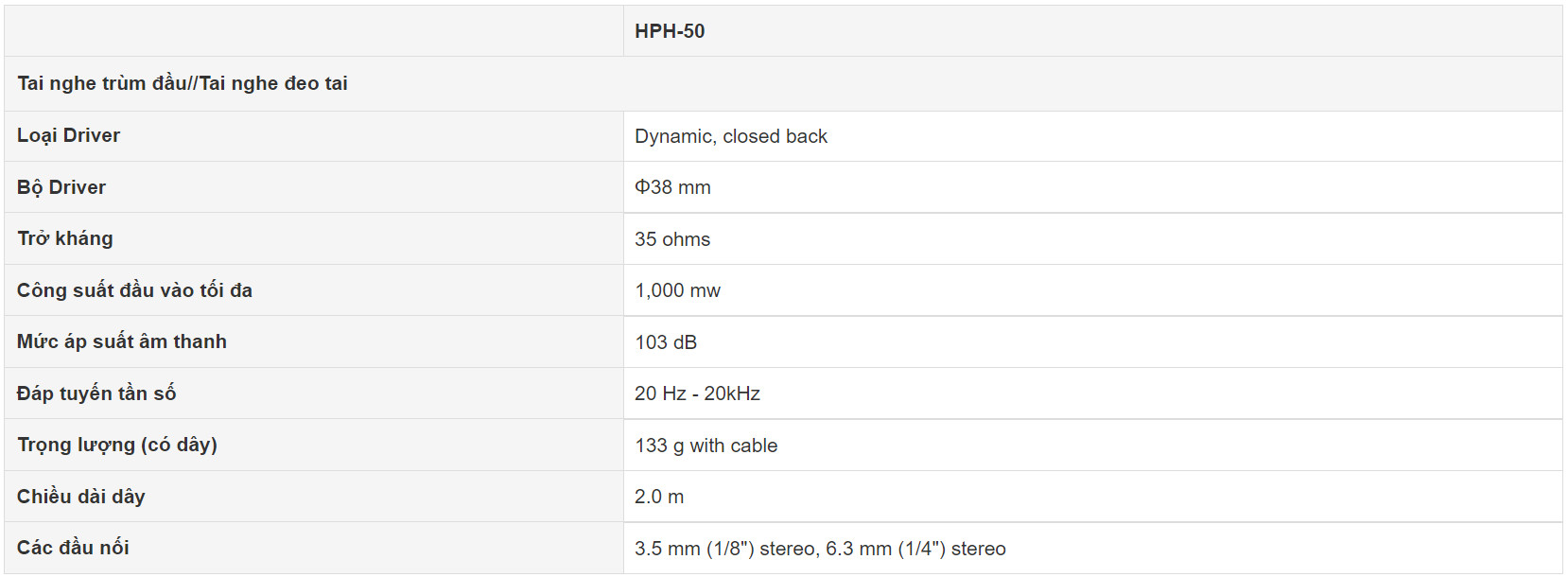Screen dimensions: 1568x577
Task: Select the Bộ Driver label
Action: click(x=61, y=187)
